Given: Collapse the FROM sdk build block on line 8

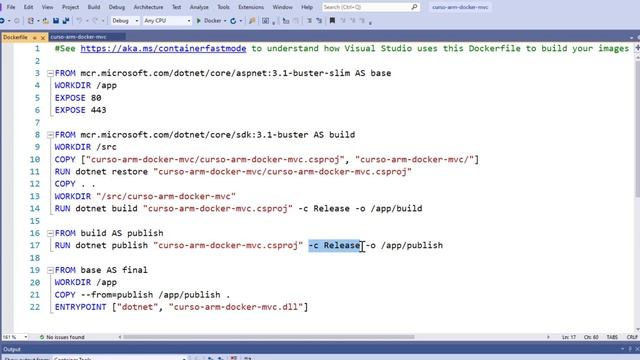Looking at the screenshot, I should click(50, 135).
